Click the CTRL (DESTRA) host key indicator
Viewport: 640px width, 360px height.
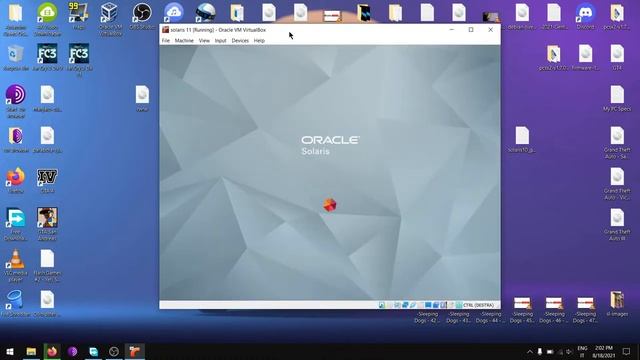tap(478, 305)
